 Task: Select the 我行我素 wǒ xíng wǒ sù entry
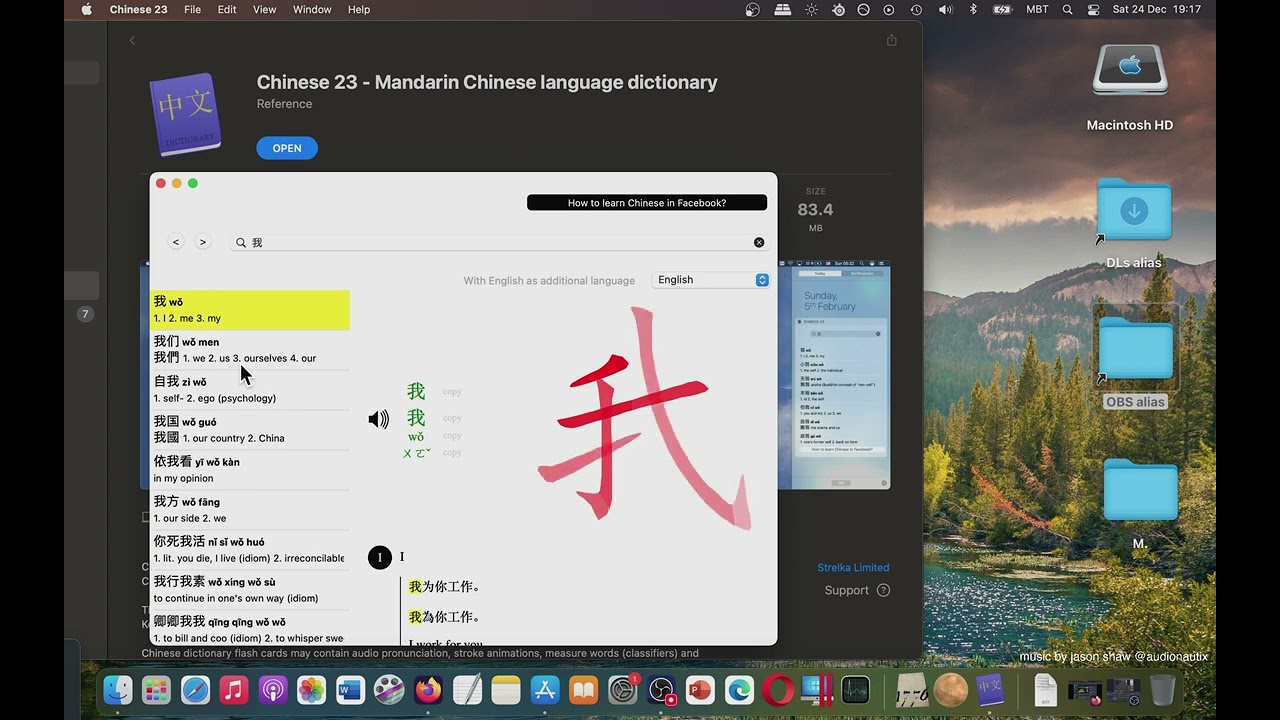click(250, 590)
